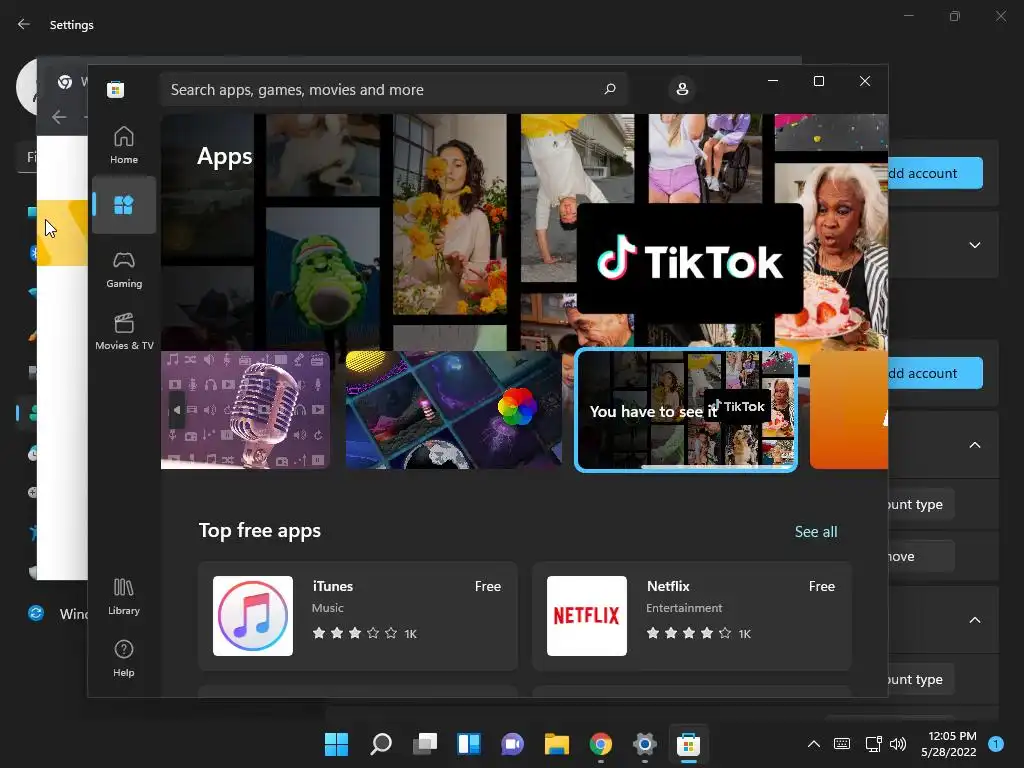This screenshot has width=1024, height=768.
Task: Go to Movies & TV section
Action: click(x=123, y=331)
